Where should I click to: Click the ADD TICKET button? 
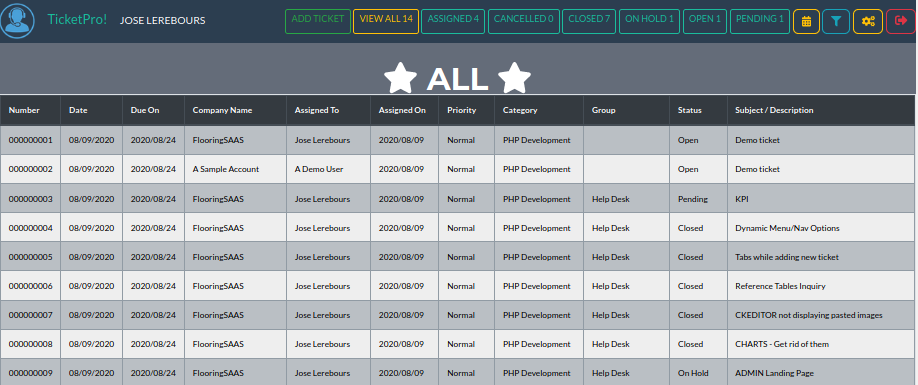(318, 21)
